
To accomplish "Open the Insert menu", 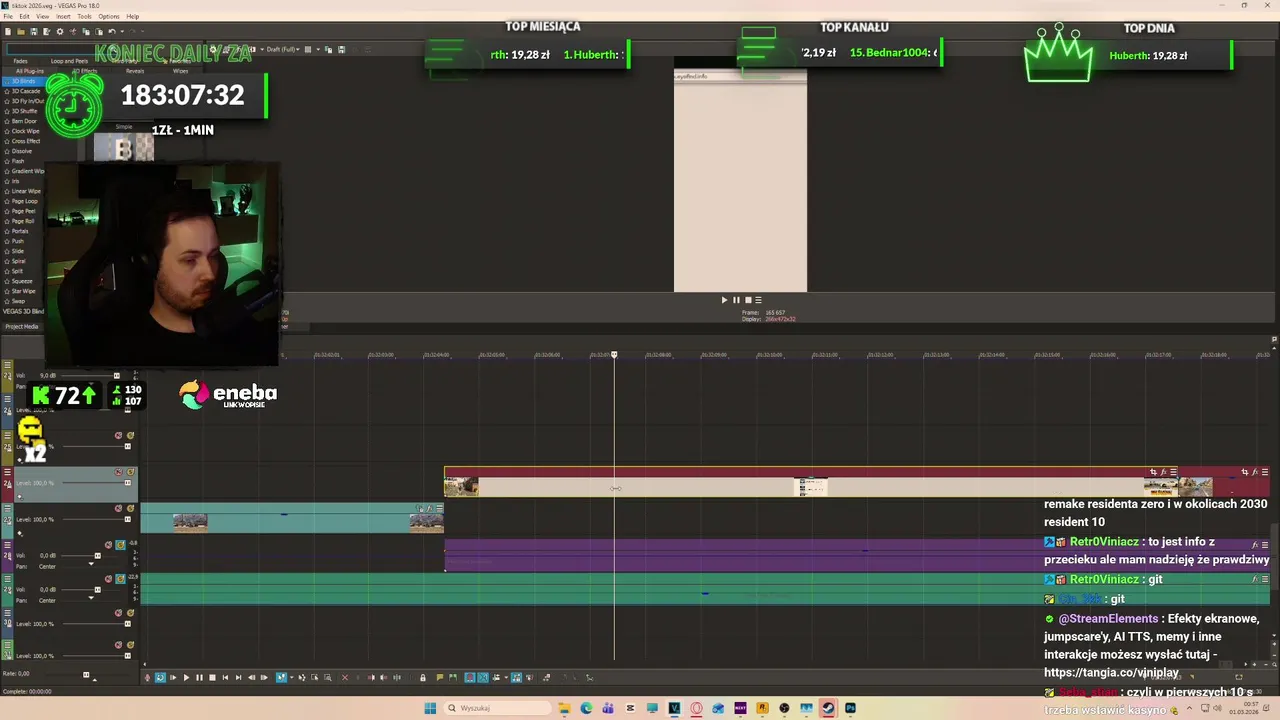I will click(63, 16).
